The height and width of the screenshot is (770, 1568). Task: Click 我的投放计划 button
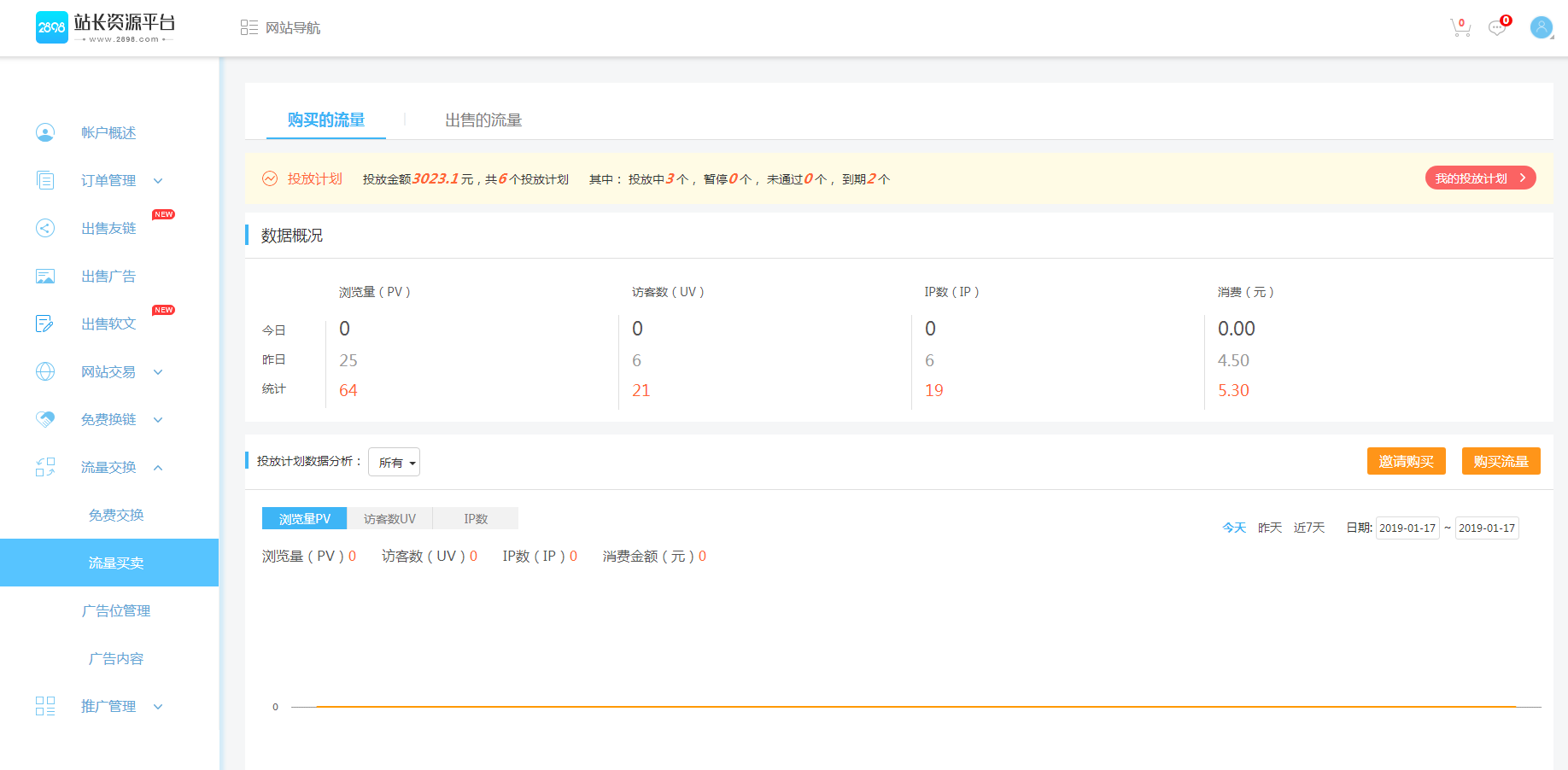(x=1480, y=178)
